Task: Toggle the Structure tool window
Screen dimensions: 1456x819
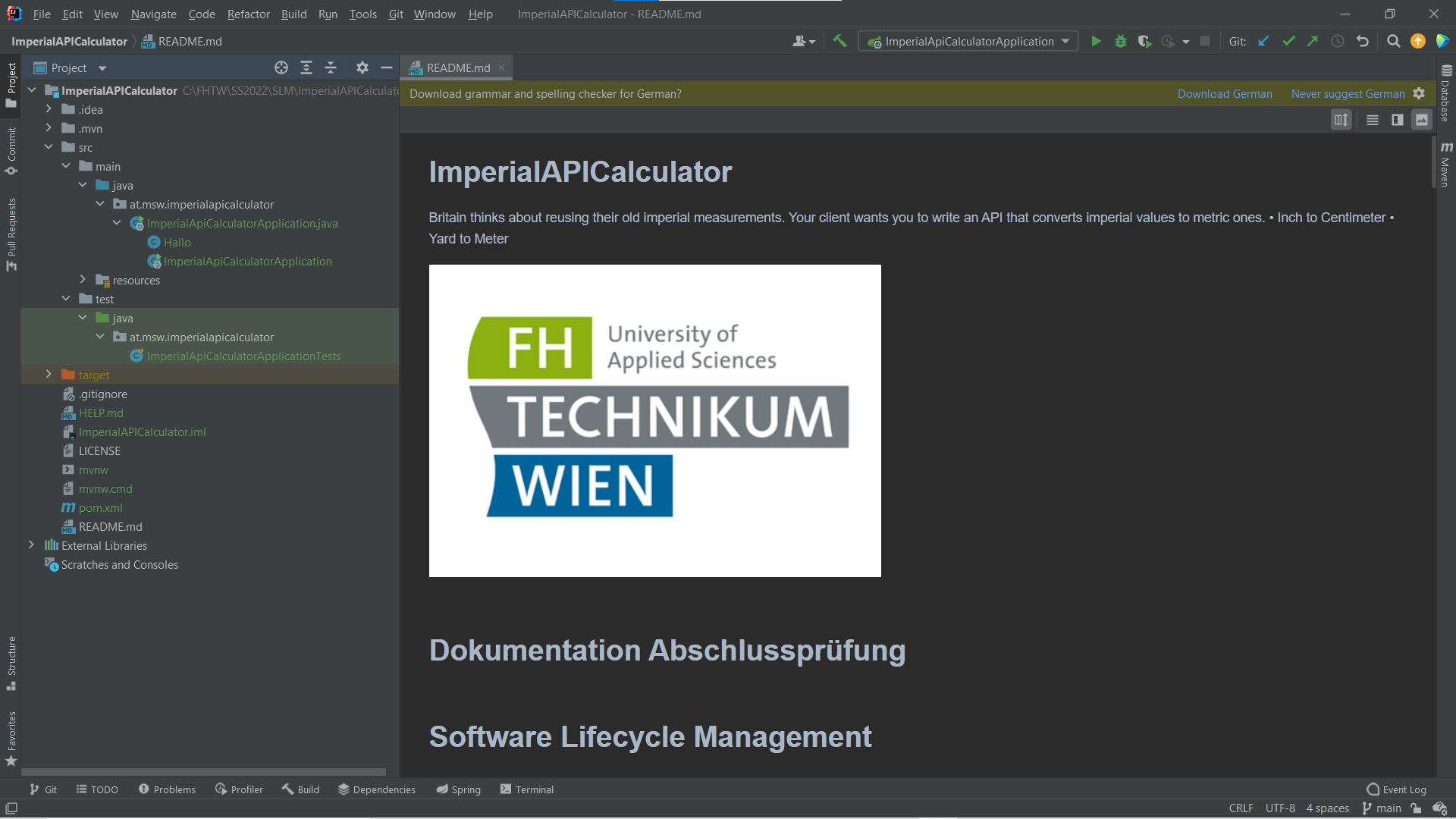Action: (11, 663)
